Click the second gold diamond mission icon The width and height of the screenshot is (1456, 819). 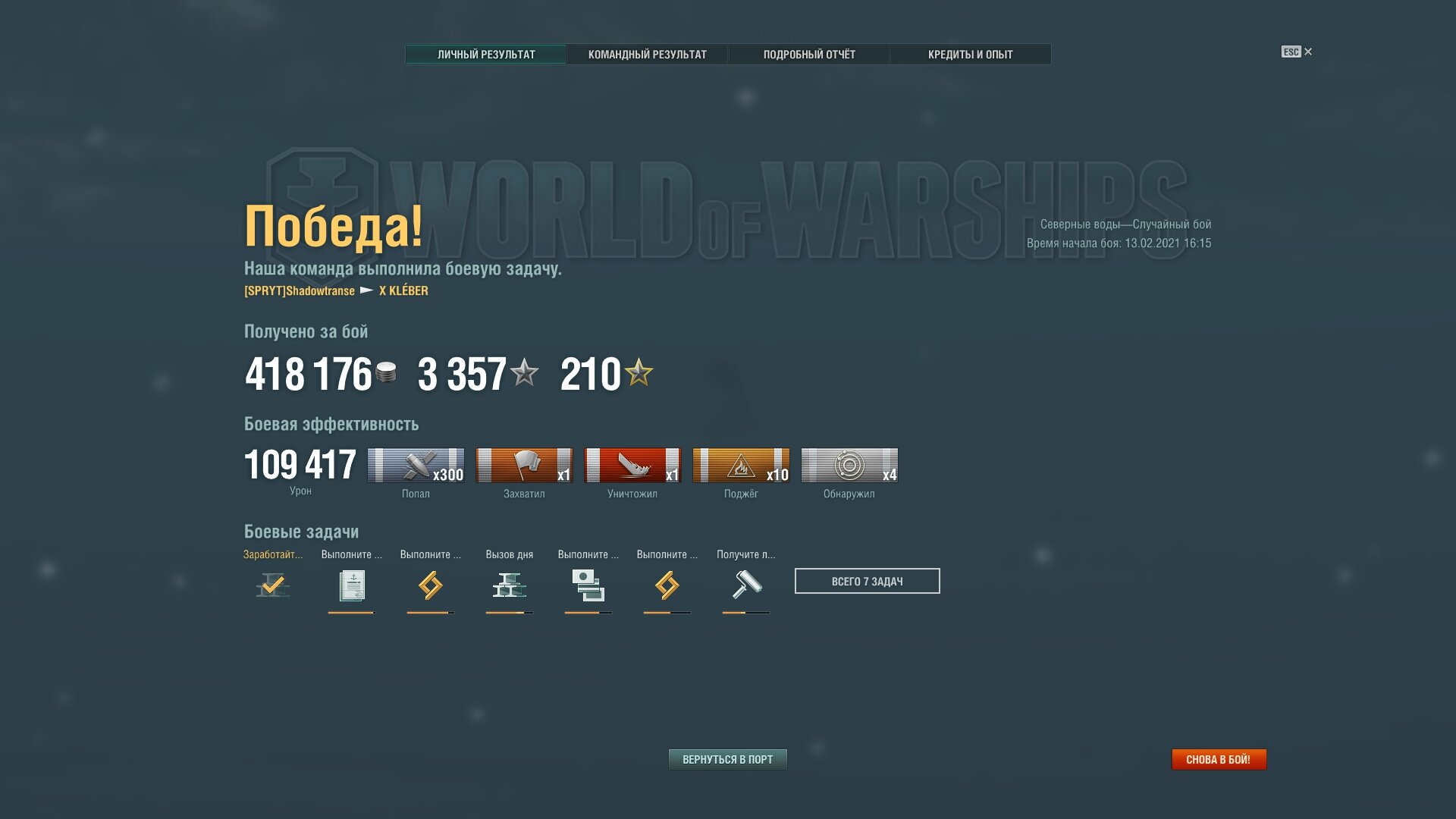click(x=667, y=585)
